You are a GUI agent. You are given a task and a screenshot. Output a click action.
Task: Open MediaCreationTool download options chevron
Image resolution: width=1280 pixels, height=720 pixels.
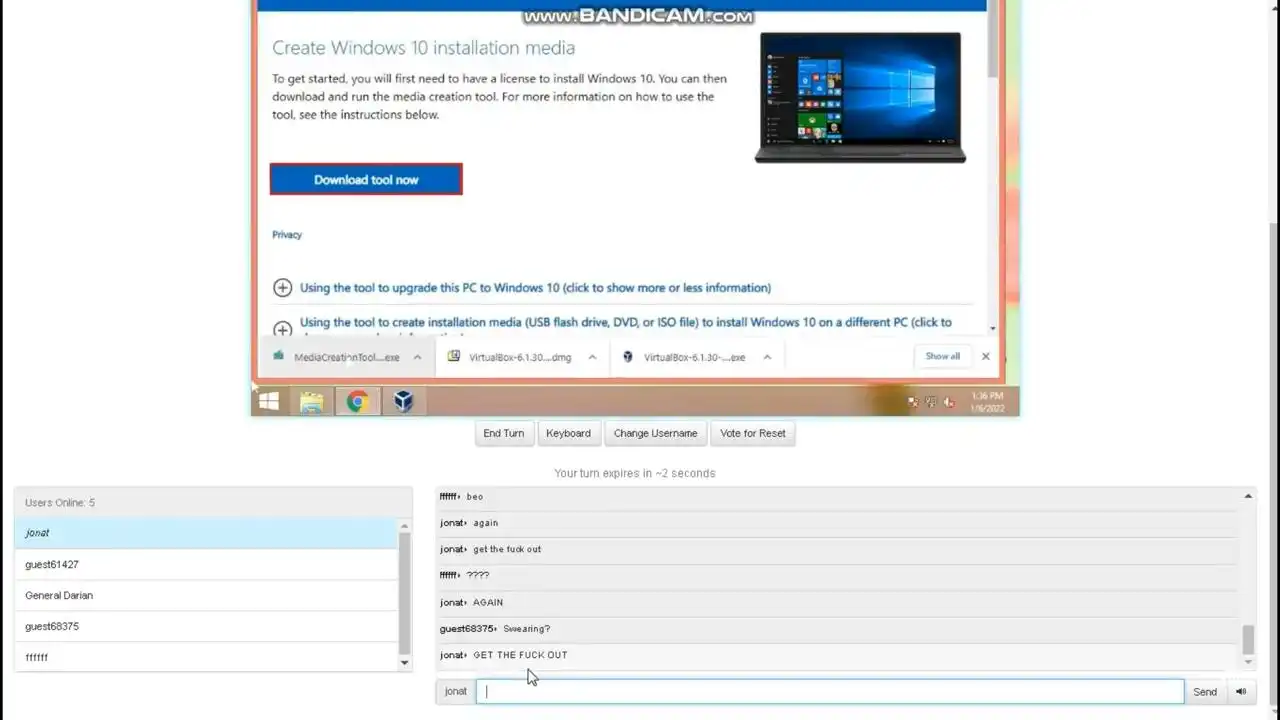click(417, 357)
